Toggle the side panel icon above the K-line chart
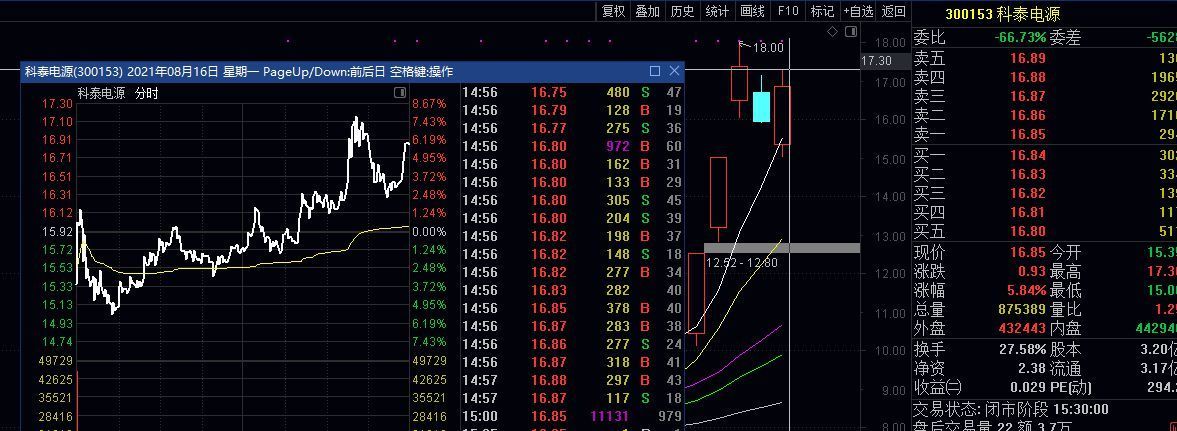 point(852,32)
